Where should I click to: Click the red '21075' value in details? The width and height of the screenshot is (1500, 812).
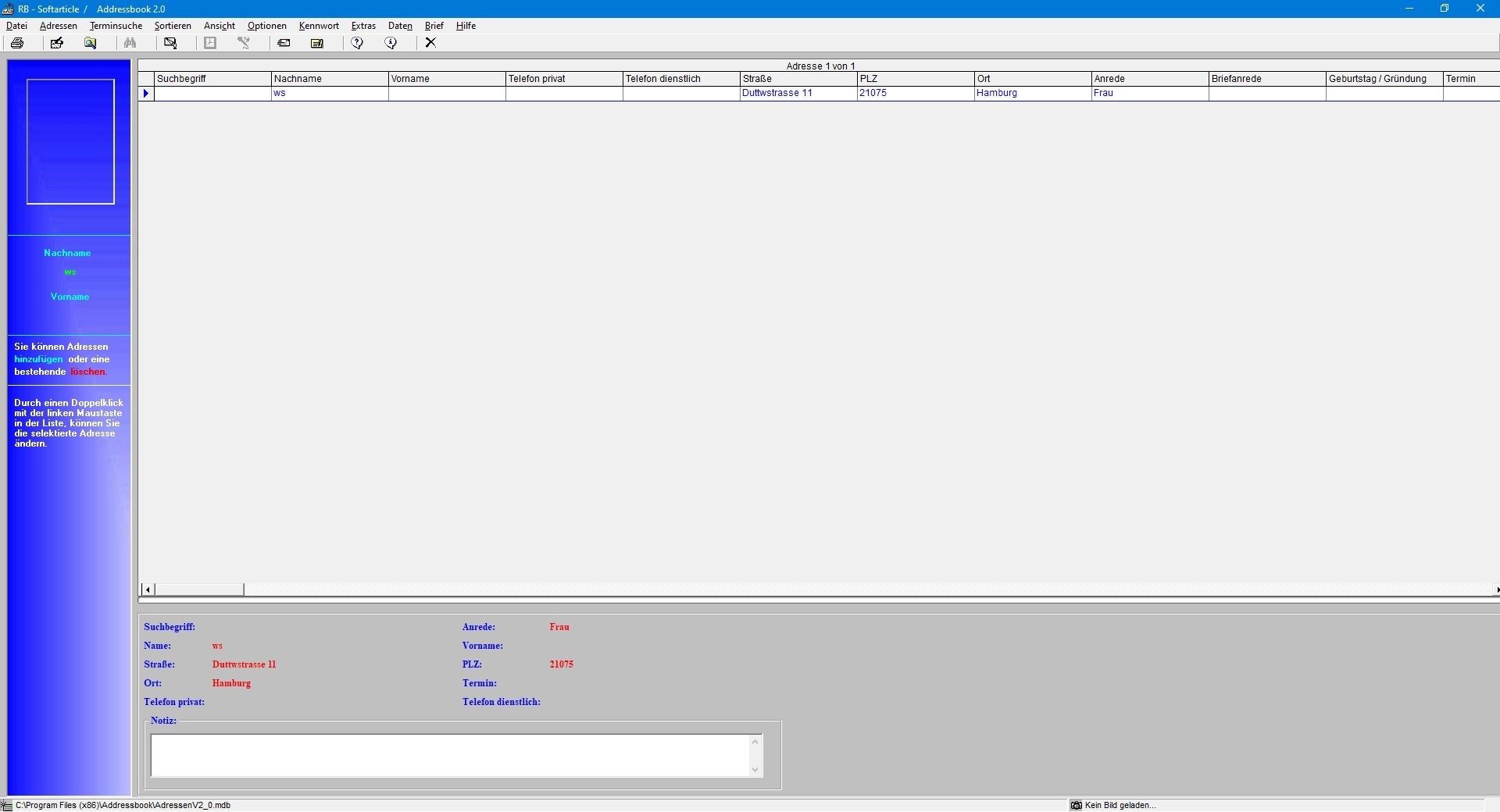coord(561,664)
